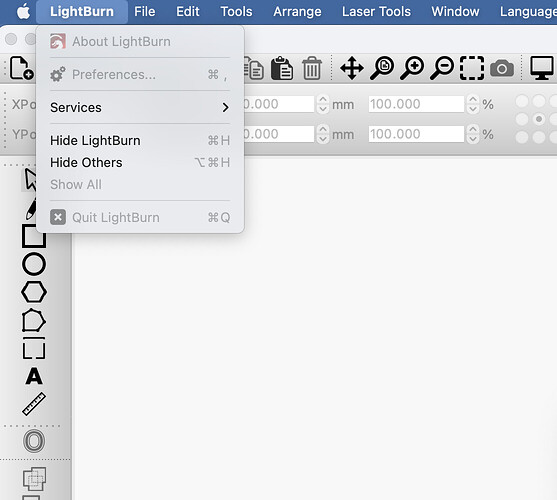Viewport: 557px width, 500px height.
Task: Select the center anchor radio button
Action: [x=539, y=119]
